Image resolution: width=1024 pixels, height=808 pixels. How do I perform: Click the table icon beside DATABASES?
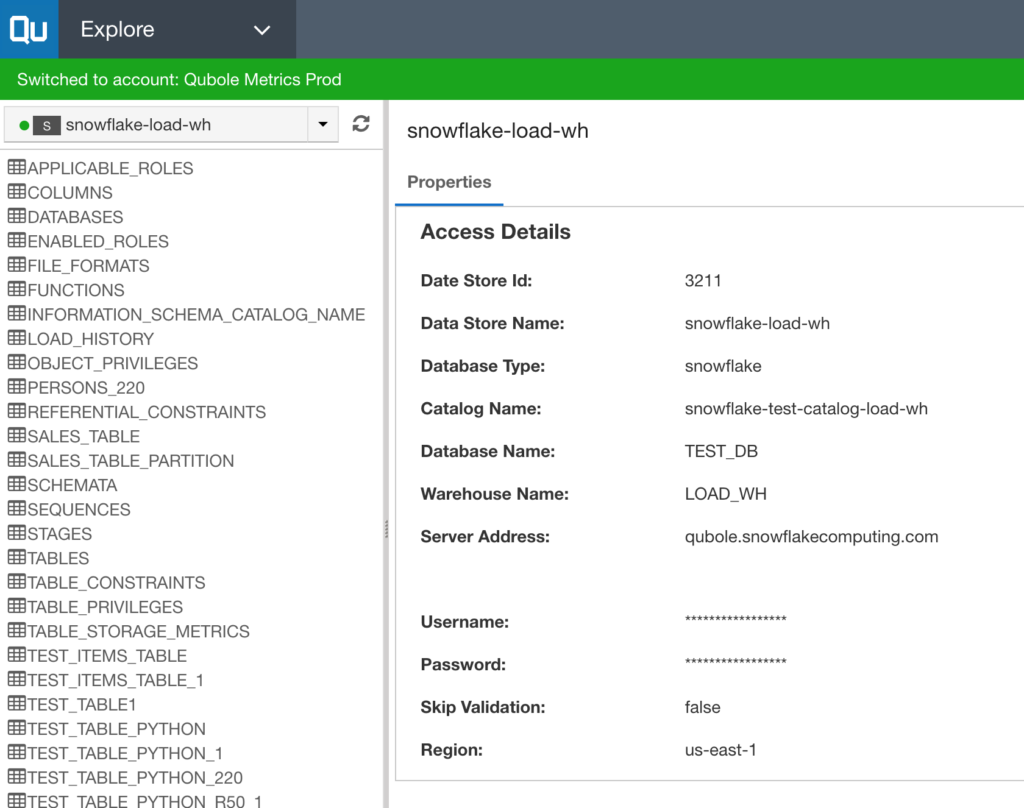click(16, 216)
